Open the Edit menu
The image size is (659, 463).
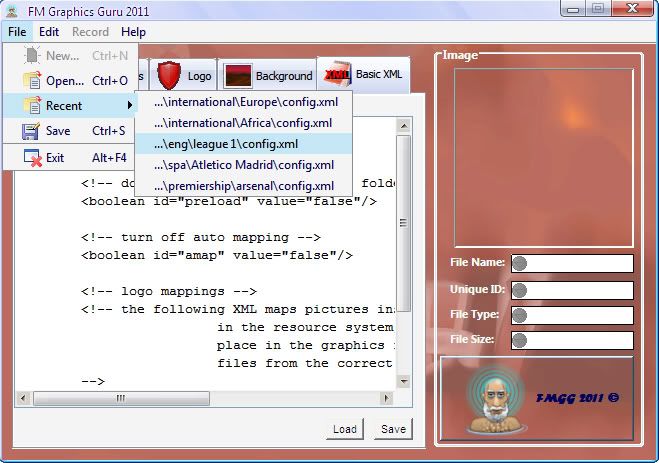tap(49, 32)
